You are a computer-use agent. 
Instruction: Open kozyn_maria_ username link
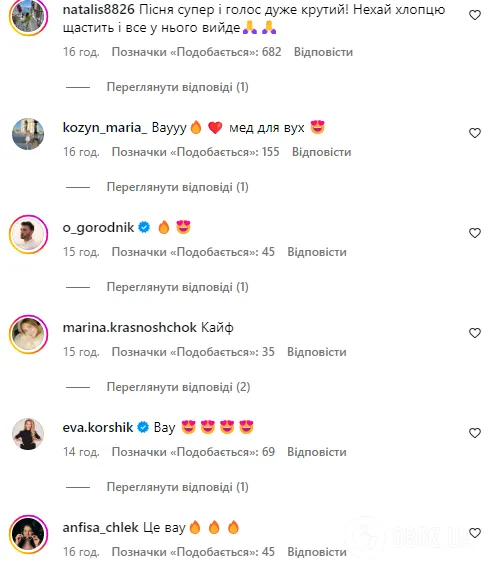coord(105,128)
